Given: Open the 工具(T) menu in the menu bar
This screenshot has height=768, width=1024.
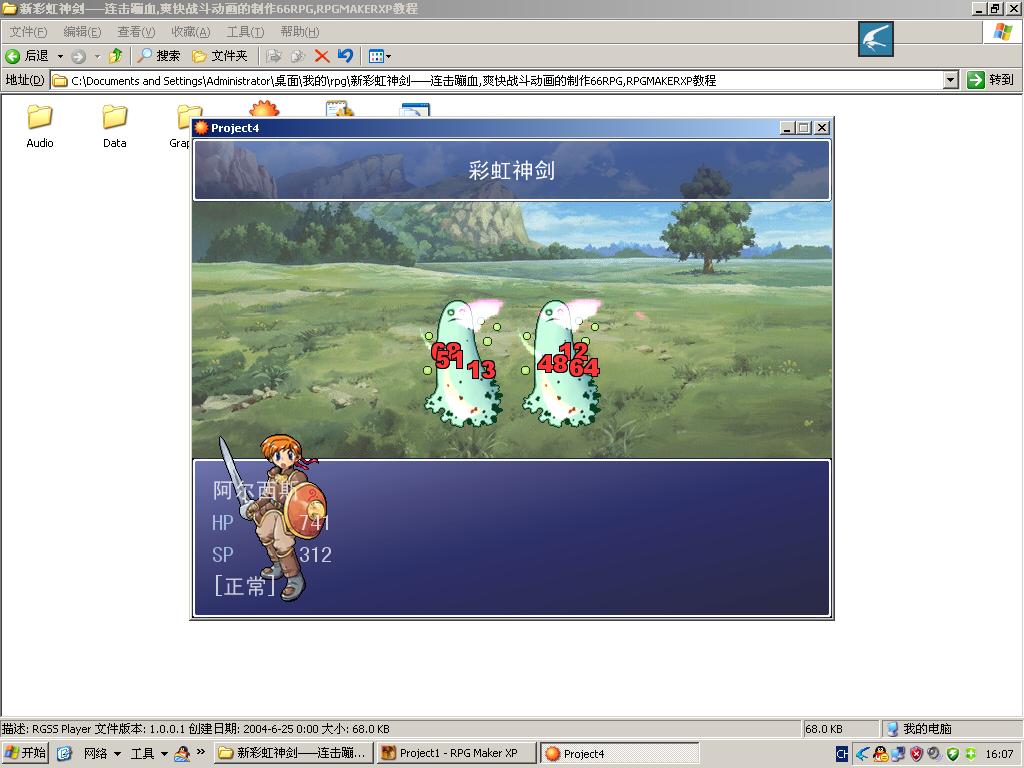Looking at the screenshot, I should click(246, 32).
